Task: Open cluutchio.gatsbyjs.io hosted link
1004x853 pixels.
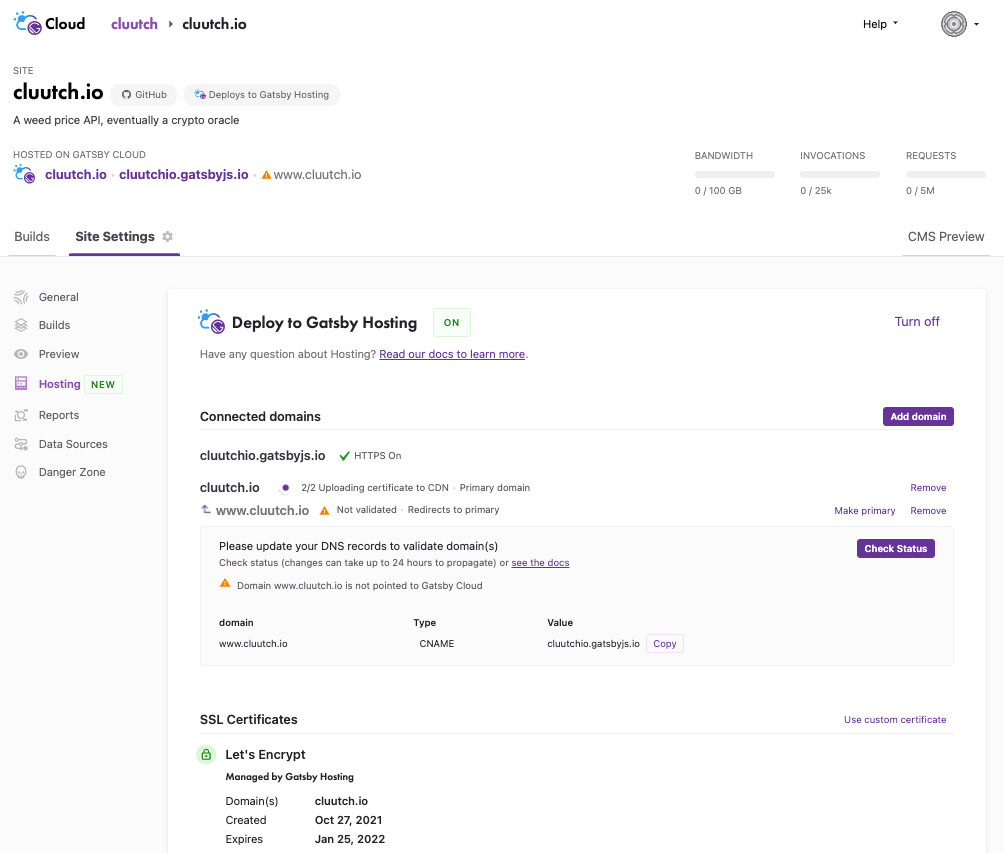Action: [184, 174]
